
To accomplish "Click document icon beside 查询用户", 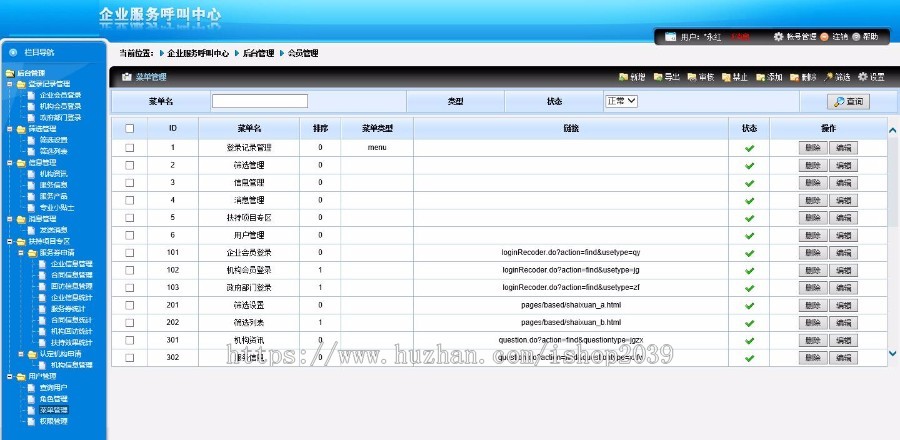I will 32,387.
